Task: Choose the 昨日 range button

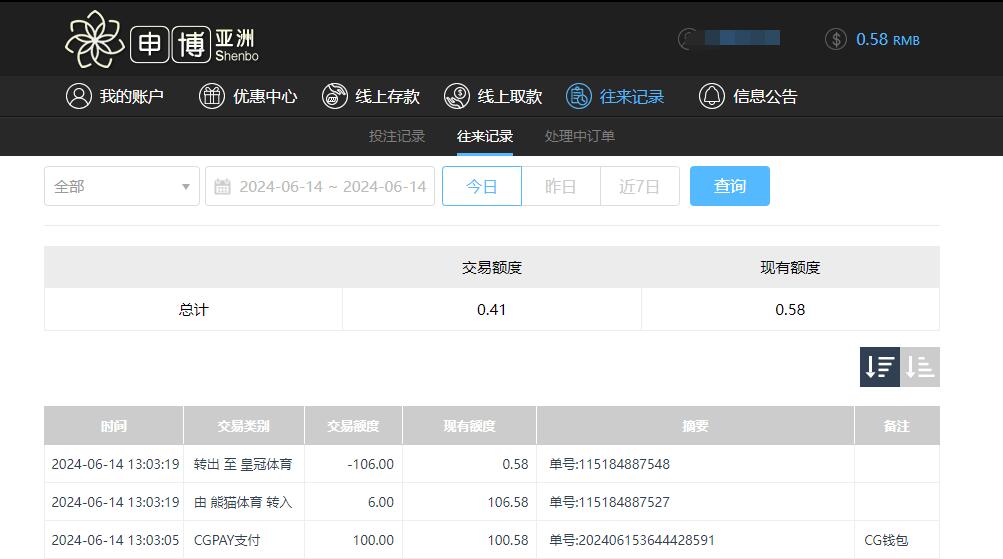Action: (x=561, y=187)
